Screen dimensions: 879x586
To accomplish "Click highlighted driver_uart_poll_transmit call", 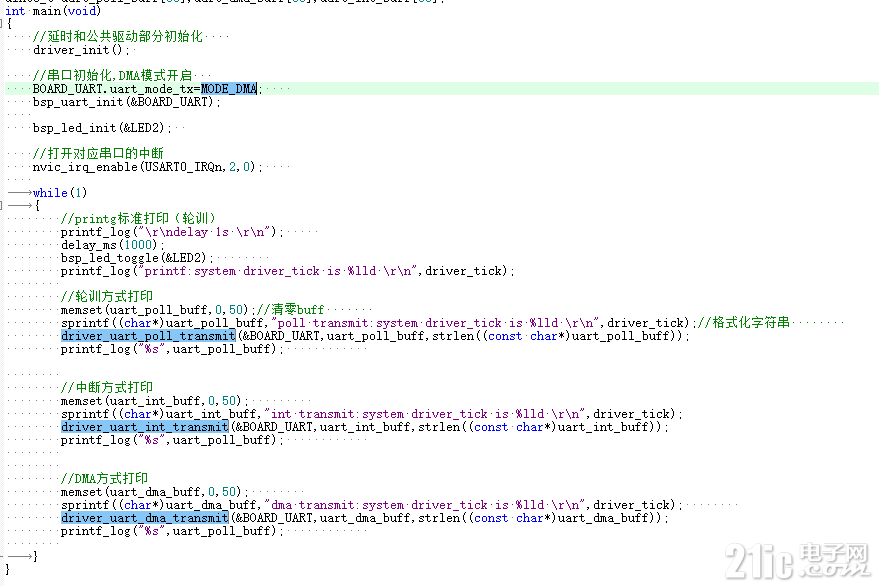I will pos(148,336).
